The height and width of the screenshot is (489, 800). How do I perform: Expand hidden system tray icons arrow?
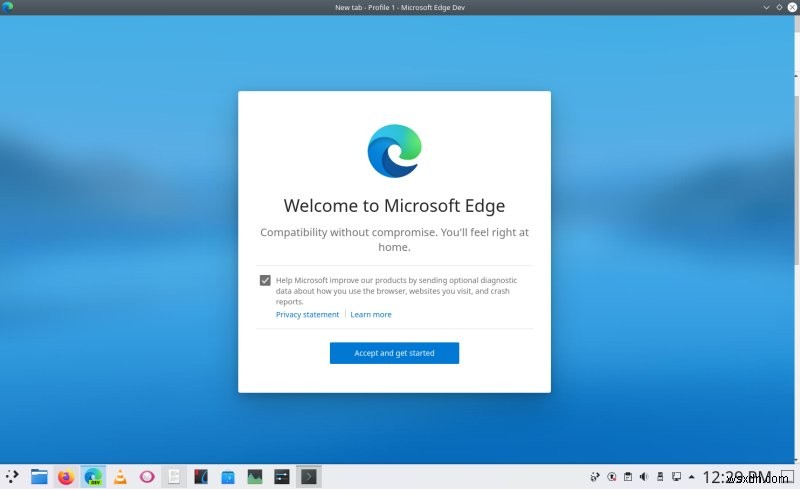[x=691, y=477]
